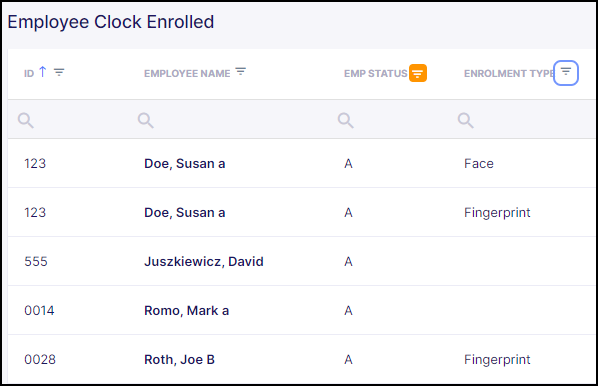Select the ID 0028 cell
Viewport: 598px width, 386px height.
click(x=40, y=359)
